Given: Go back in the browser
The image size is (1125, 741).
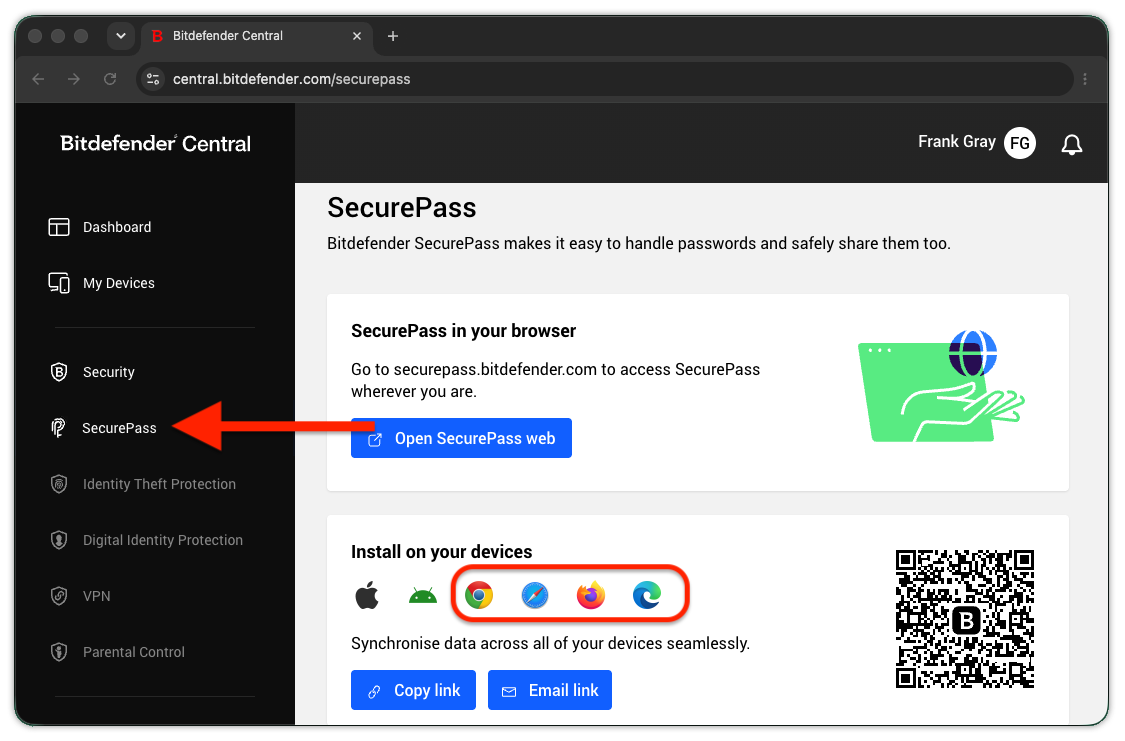Looking at the screenshot, I should (38, 79).
